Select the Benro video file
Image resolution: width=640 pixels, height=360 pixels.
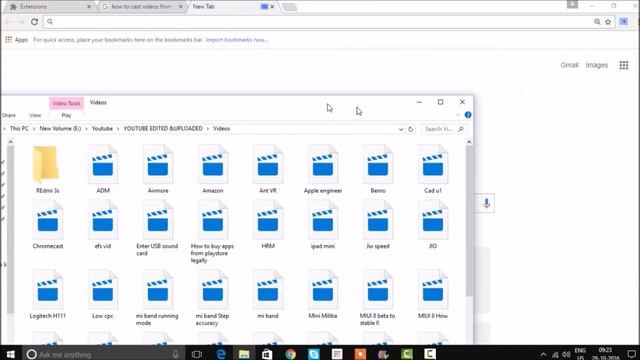coord(378,169)
